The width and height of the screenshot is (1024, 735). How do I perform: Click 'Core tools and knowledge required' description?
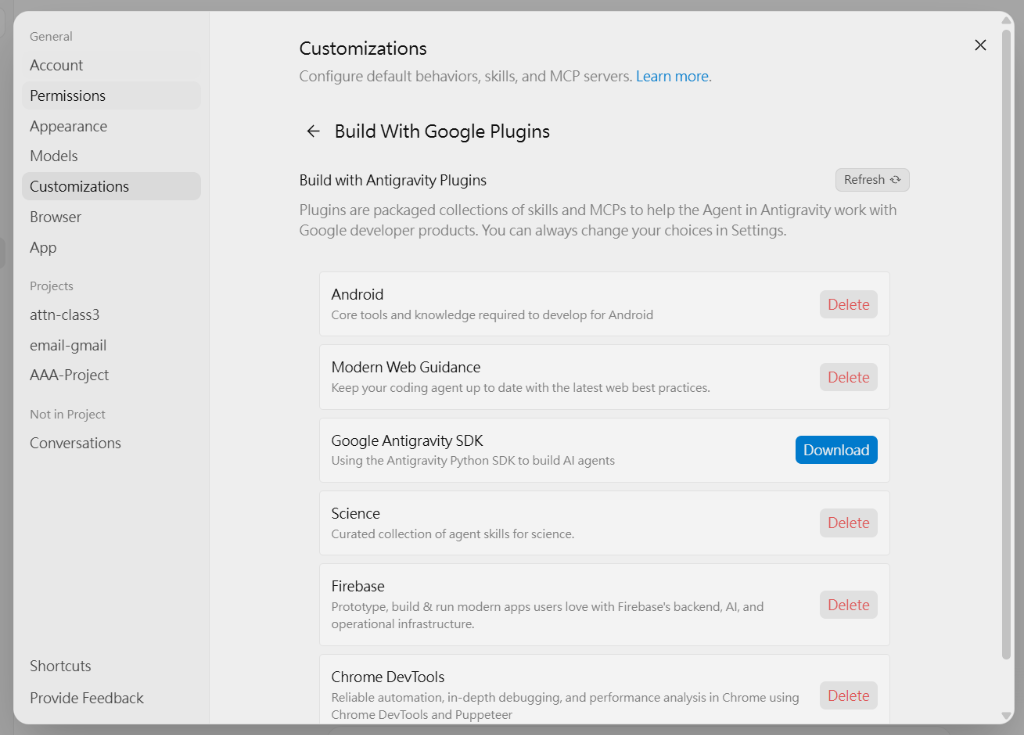pyautogui.click(x=492, y=315)
